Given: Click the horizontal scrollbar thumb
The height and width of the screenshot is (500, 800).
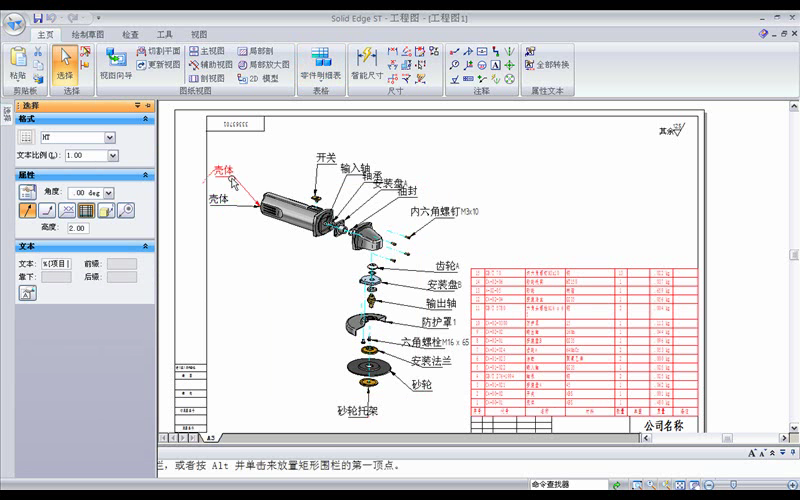Looking at the screenshot, I should coord(727,438).
